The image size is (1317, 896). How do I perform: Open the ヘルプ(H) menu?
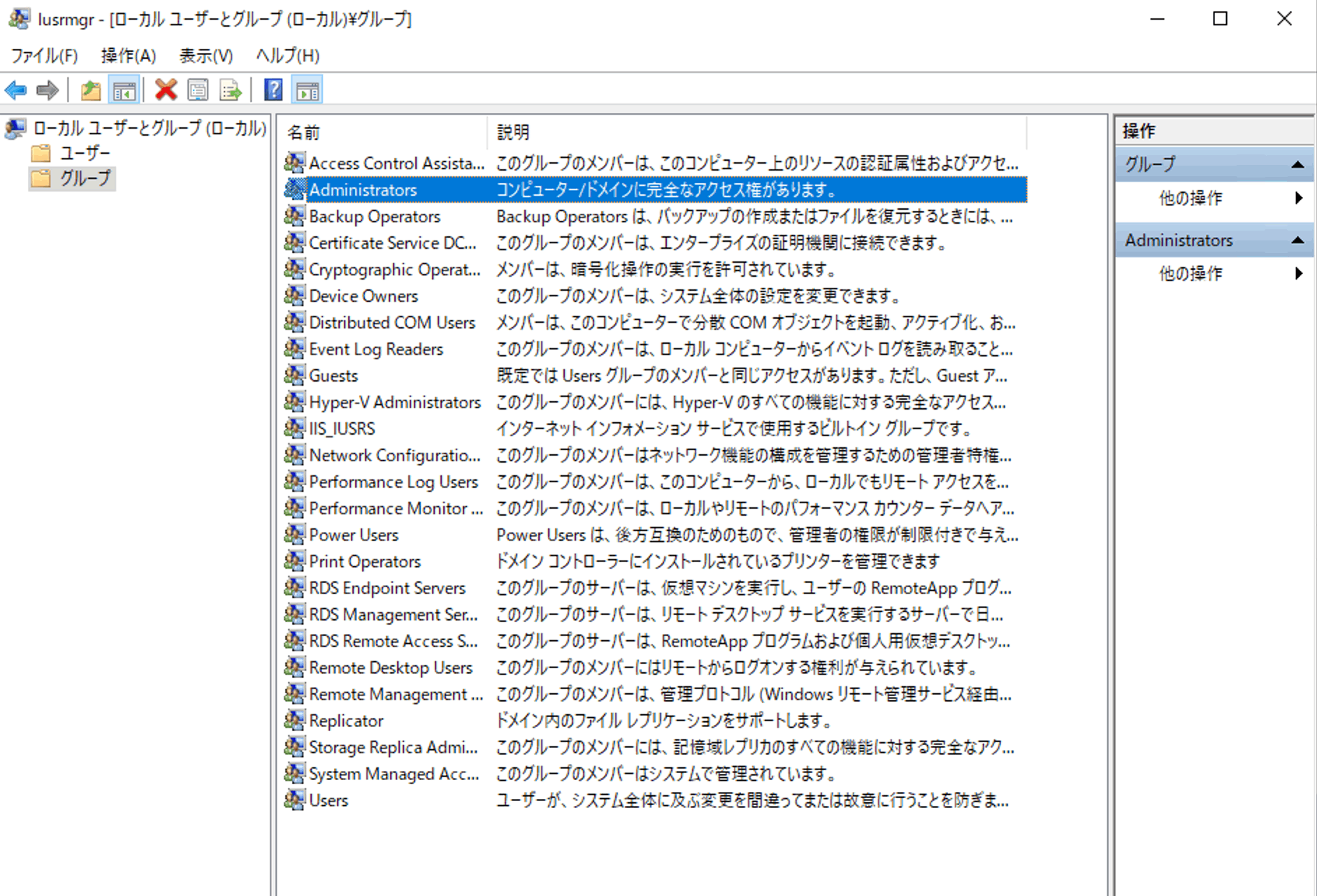pos(288,55)
